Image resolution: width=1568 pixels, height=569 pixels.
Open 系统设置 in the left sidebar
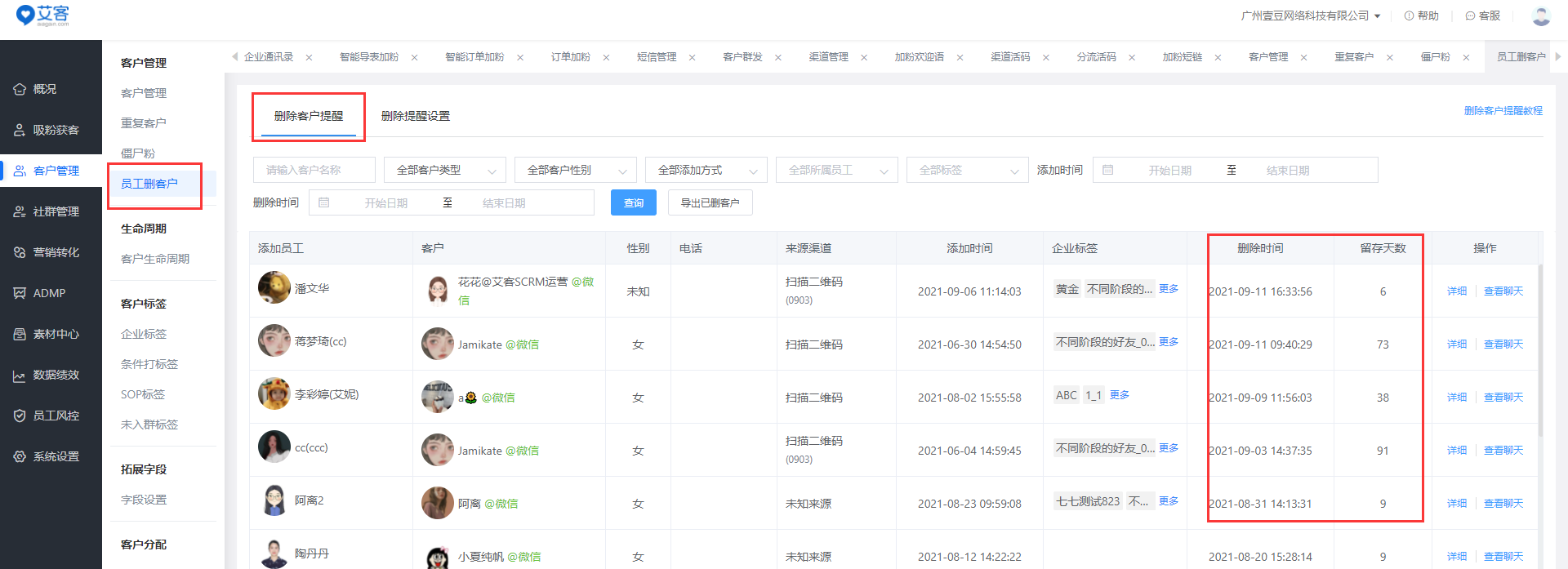click(56, 456)
